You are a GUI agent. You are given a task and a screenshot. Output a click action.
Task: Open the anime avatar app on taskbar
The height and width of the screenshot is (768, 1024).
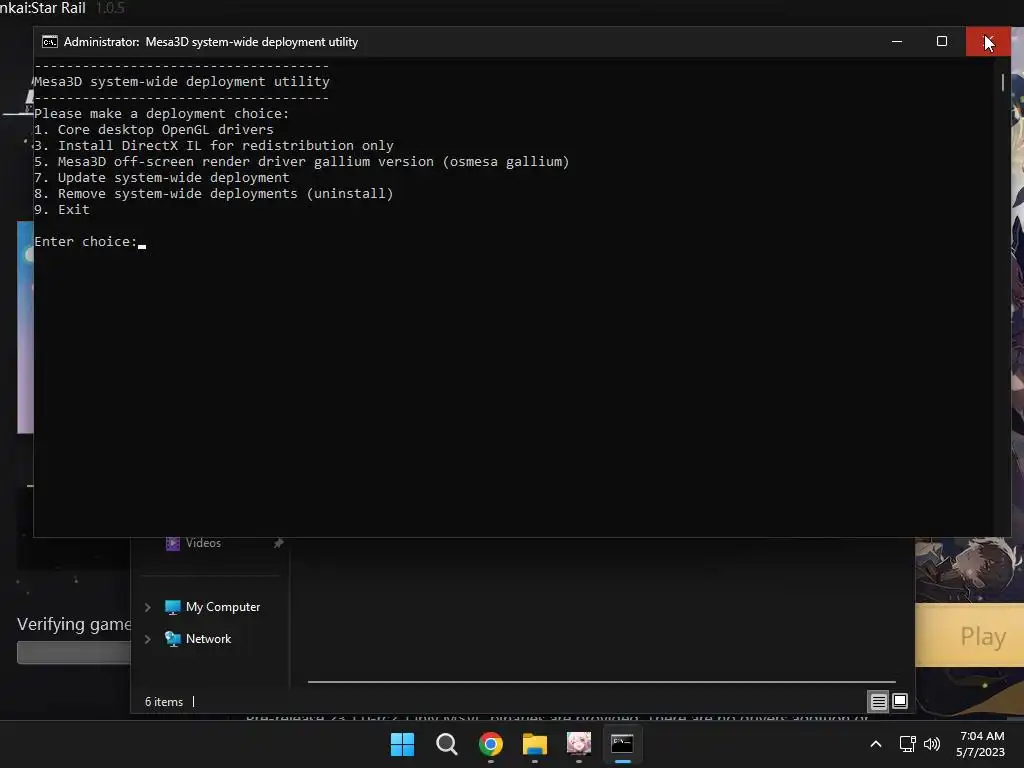coord(579,744)
